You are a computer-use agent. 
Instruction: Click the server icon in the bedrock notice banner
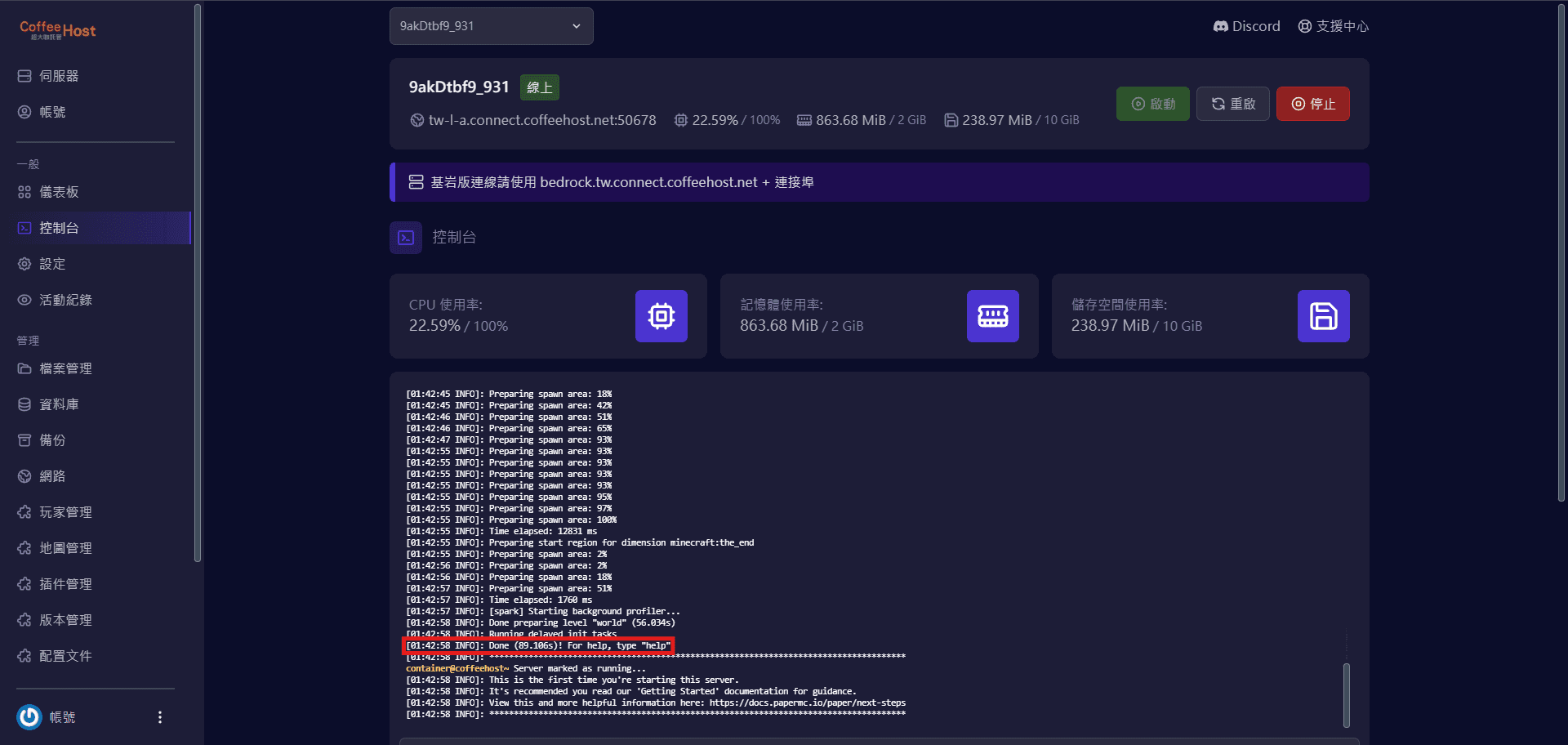416,182
